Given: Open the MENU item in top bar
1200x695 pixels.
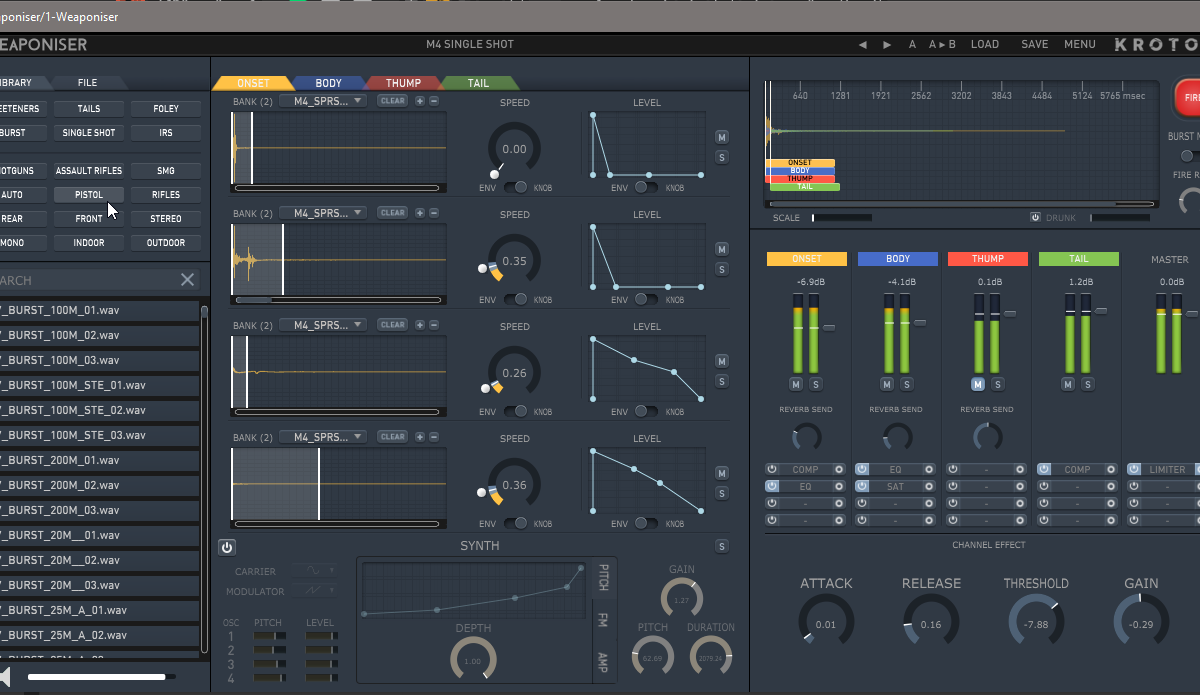Looking at the screenshot, I should [x=1079, y=44].
